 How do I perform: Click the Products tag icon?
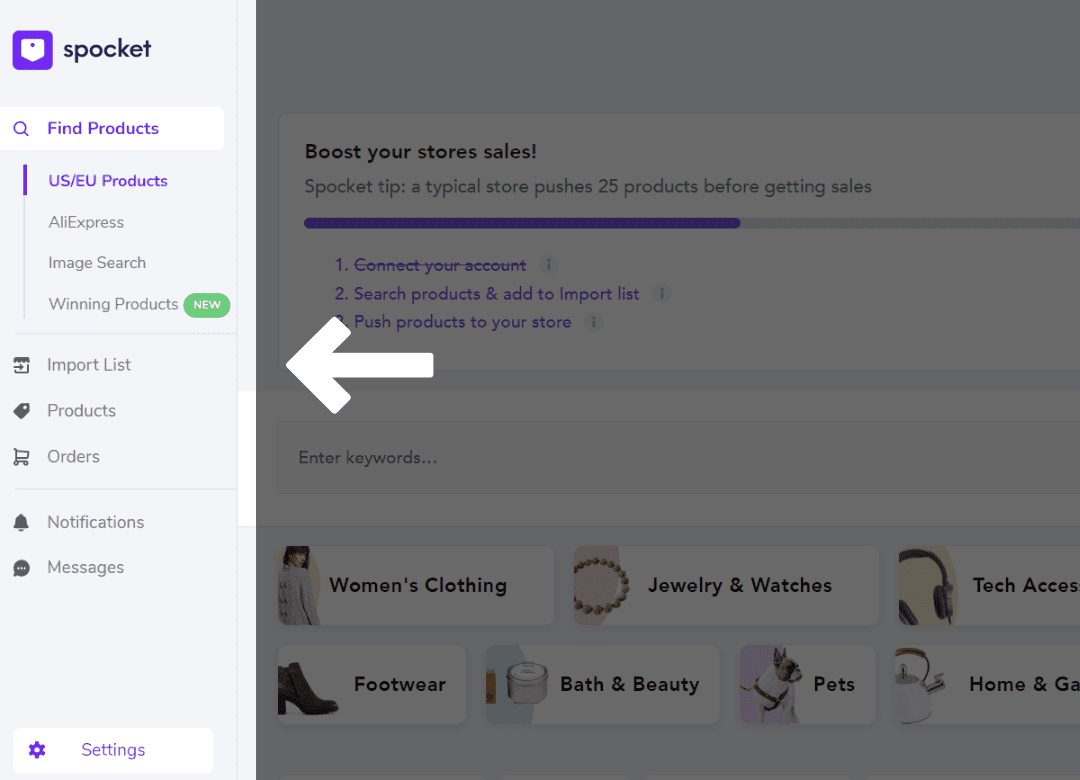pyautogui.click(x=21, y=410)
